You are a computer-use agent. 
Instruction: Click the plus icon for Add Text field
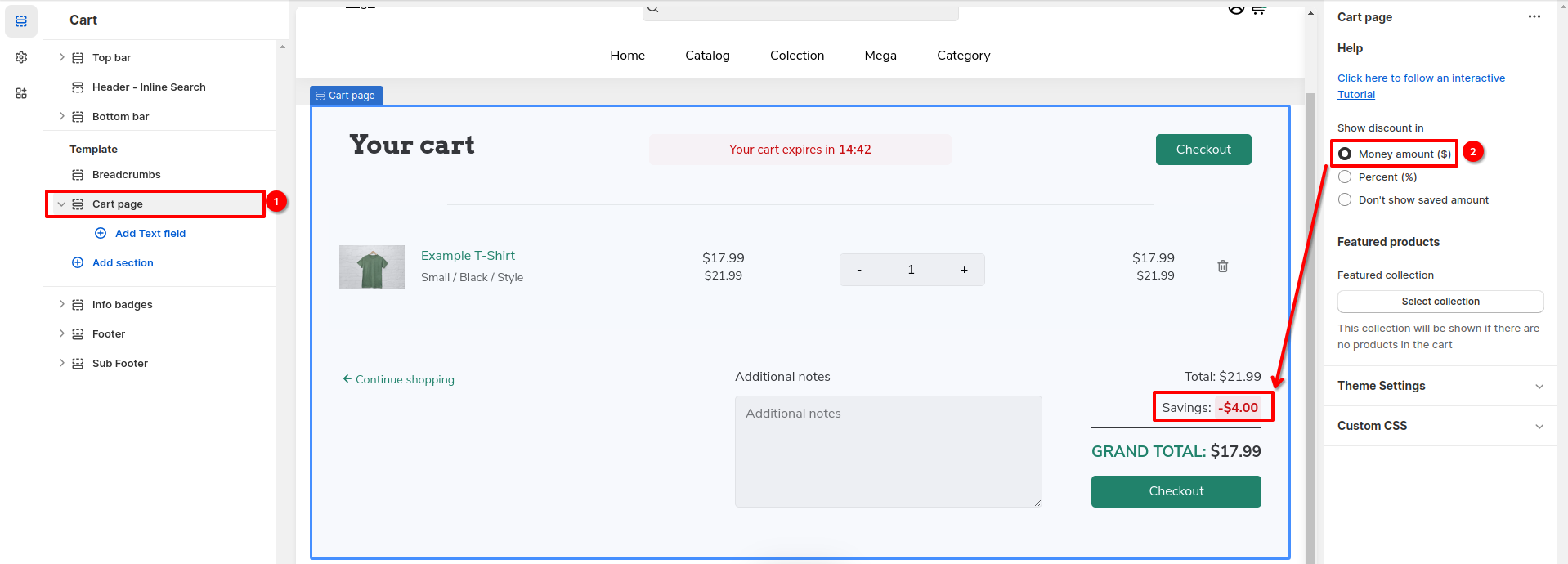click(101, 233)
